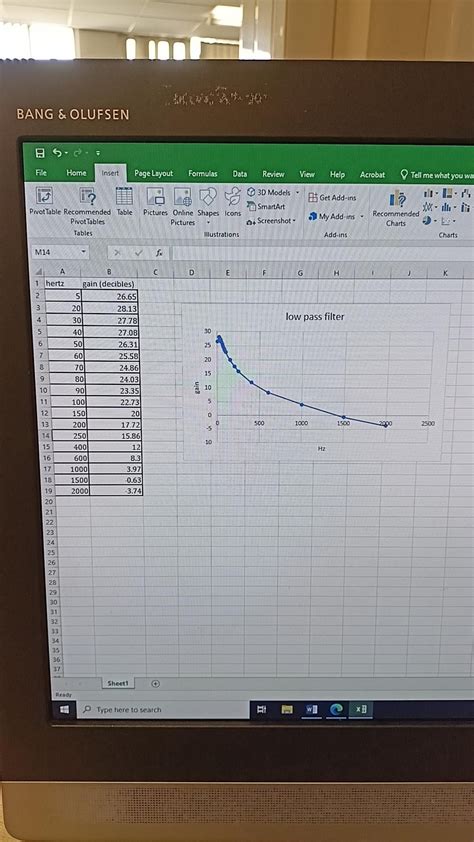
Task: Click the Insert Function fx button
Action: (x=159, y=252)
